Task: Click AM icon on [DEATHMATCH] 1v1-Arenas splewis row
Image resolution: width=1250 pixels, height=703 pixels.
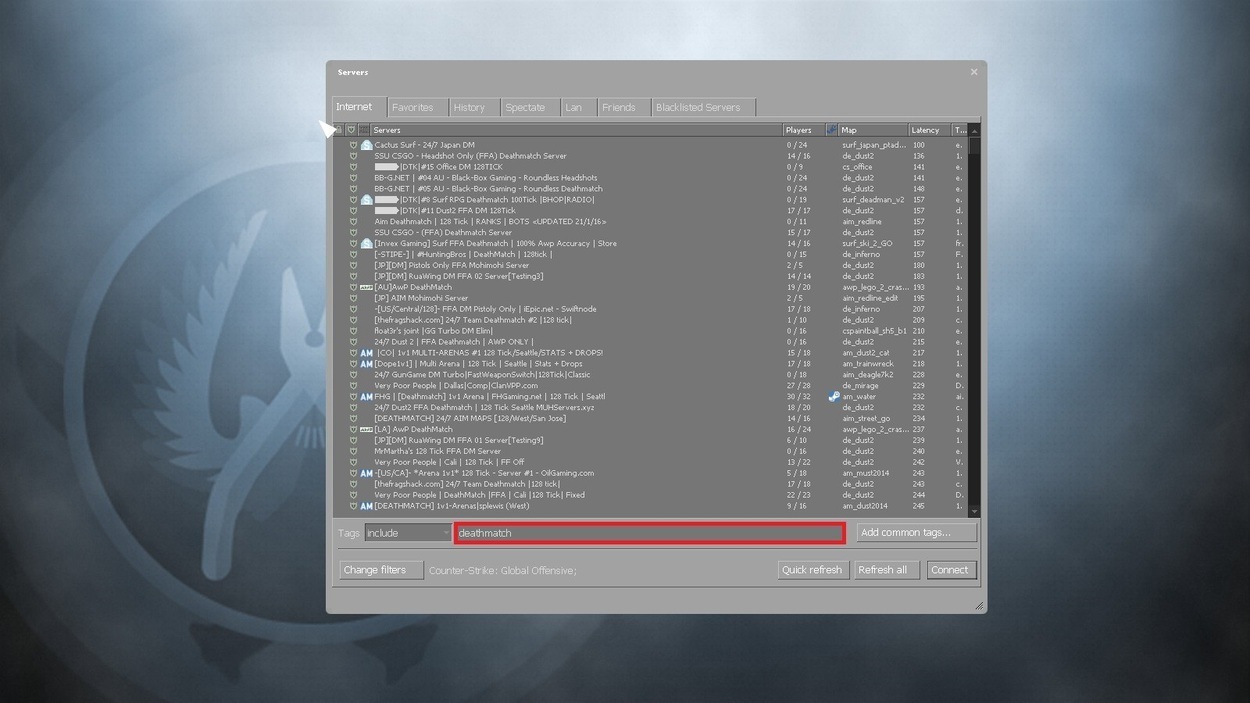Action: (x=367, y=506)
